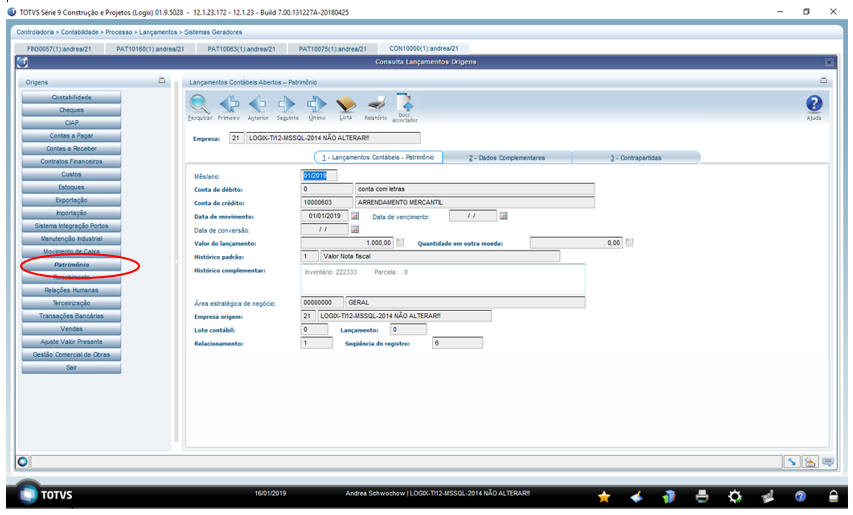
Task: Open Docs Associados icon
Action: pyautogui.click(x=405, y=102)
